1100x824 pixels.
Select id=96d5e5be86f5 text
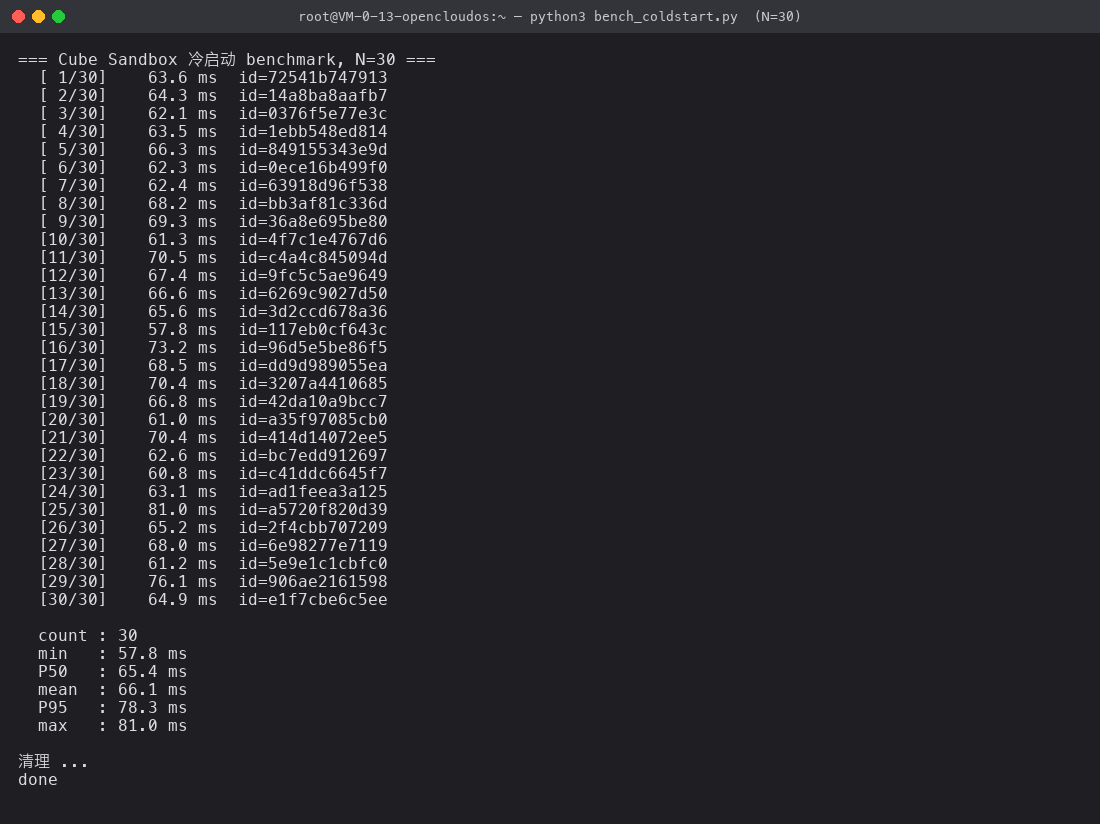coord(313,348)
